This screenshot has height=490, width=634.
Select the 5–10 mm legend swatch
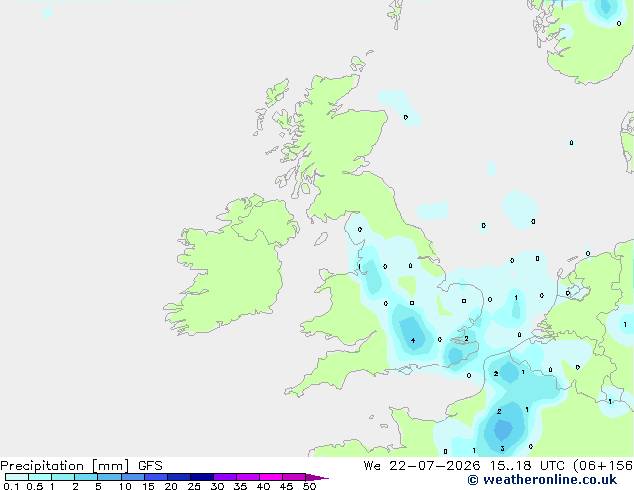click(109, 477)
